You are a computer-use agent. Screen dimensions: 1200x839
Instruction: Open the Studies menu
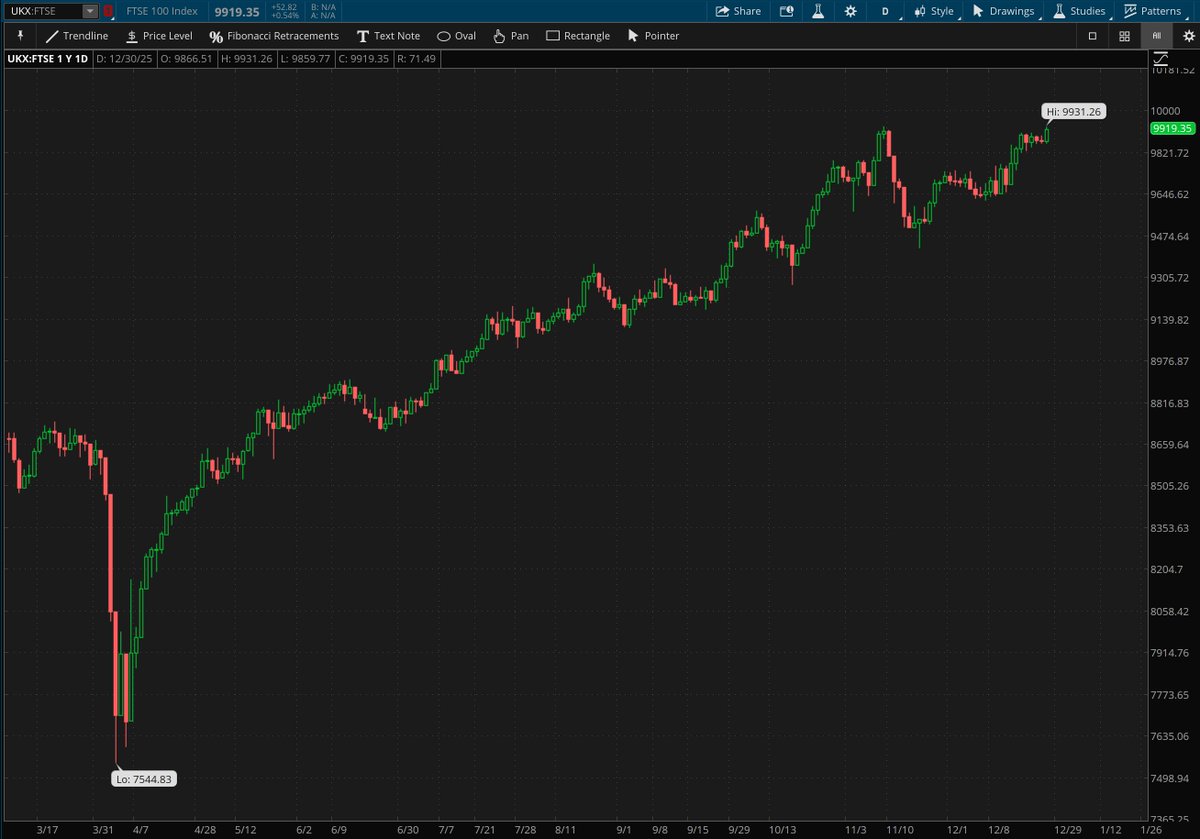(1080, 12)
